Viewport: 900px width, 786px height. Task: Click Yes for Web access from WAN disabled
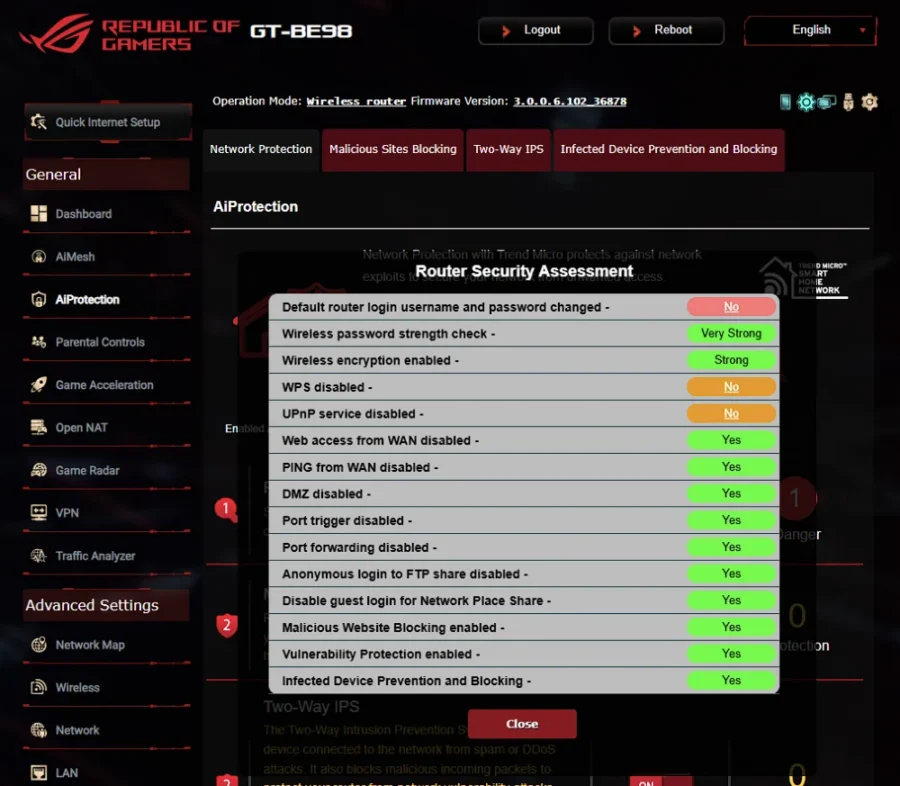[x=731, y=440]
